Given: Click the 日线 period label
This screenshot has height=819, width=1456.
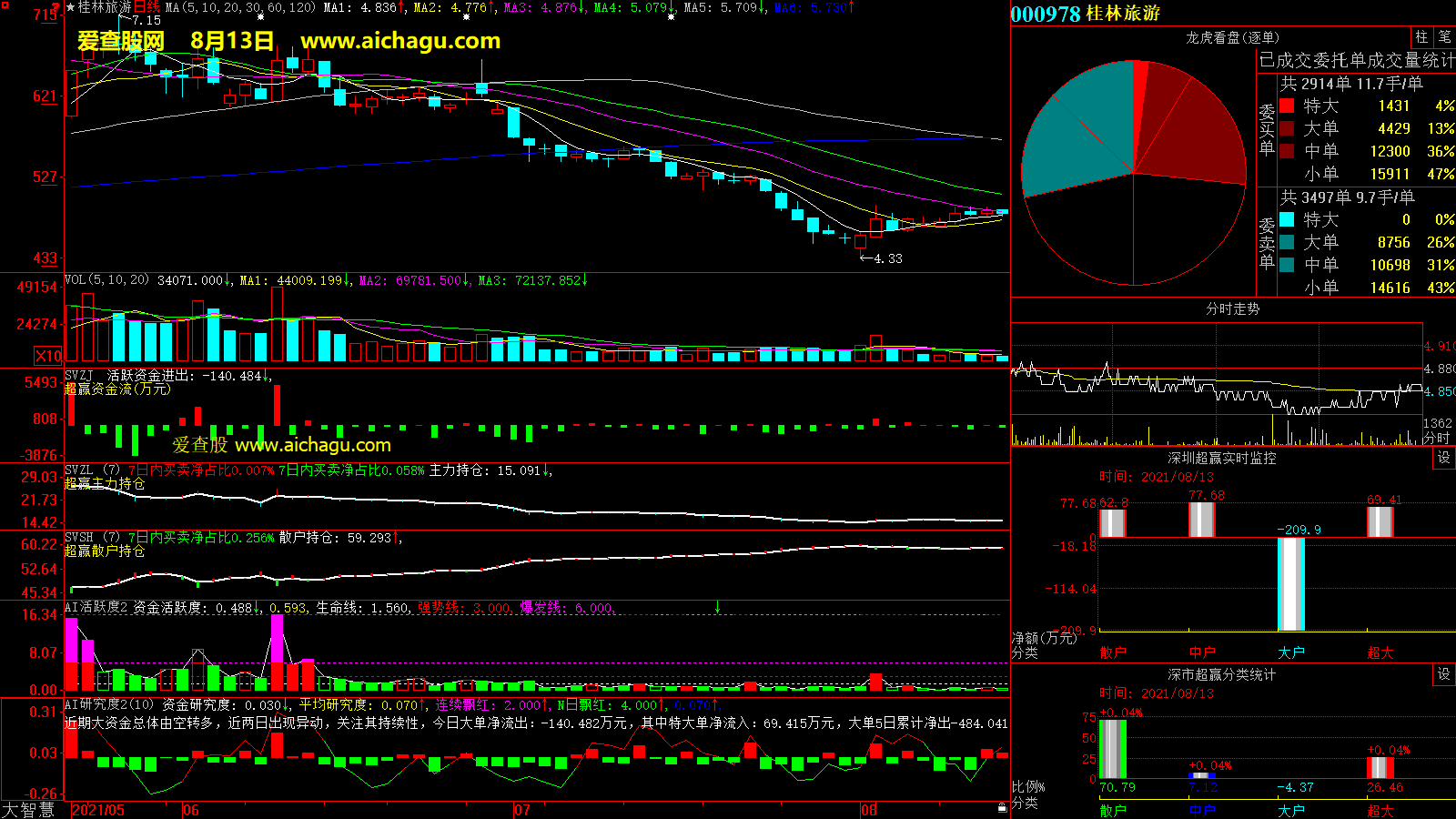Looking at the screenshot, I should (147, 7).
